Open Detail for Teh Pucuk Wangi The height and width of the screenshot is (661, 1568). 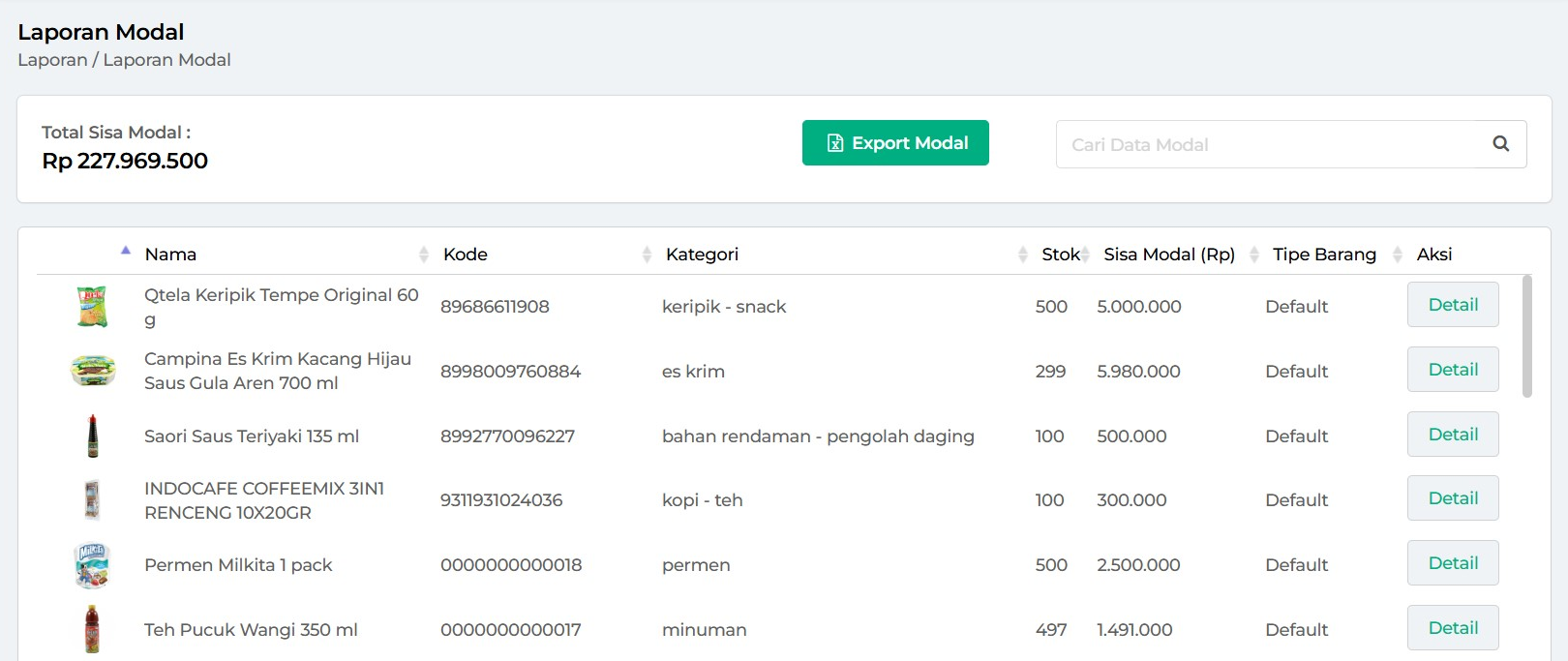tap(1452, 628)
